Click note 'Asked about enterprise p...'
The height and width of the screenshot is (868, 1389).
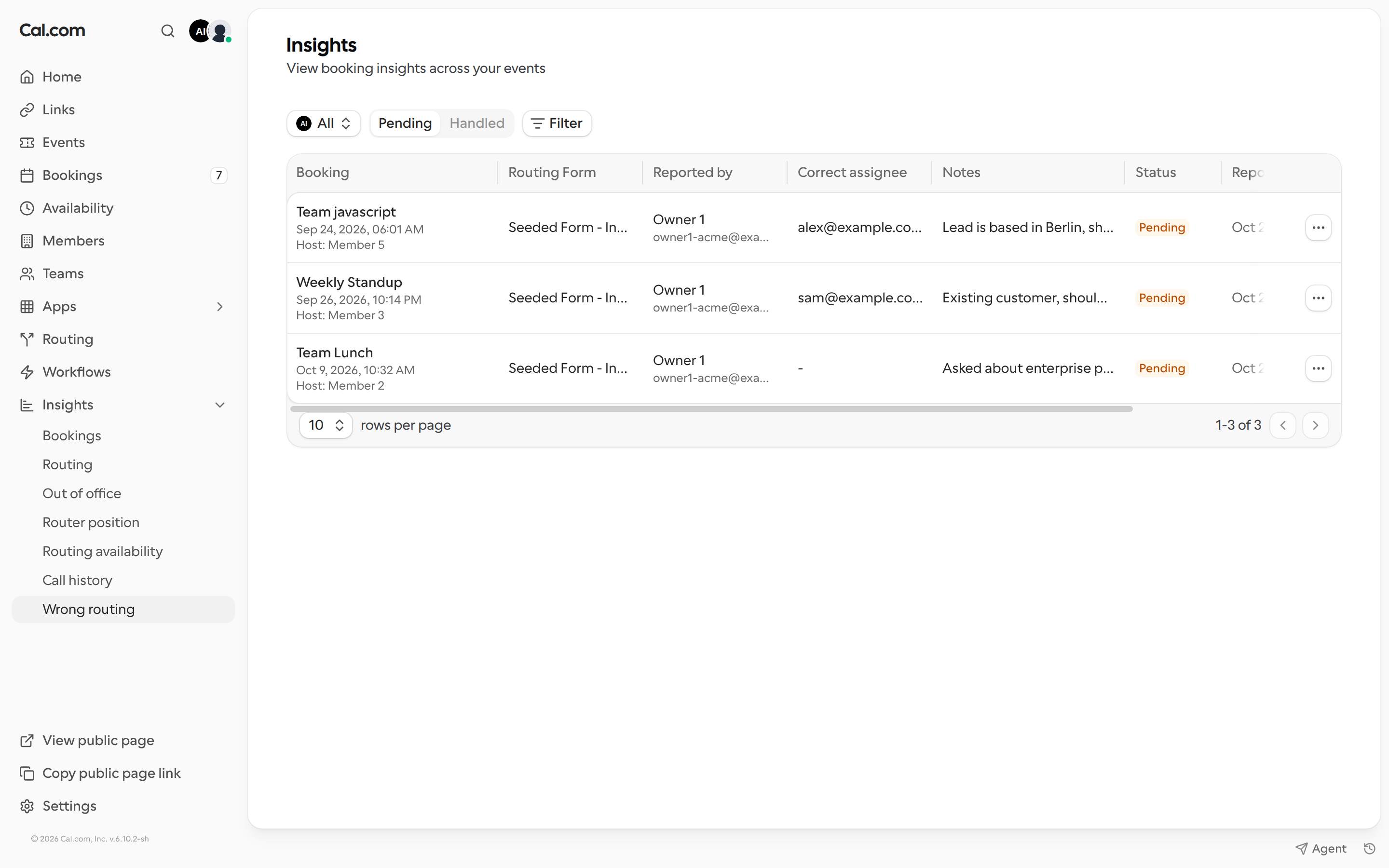pyautogui.click(x=1027, y=368)
